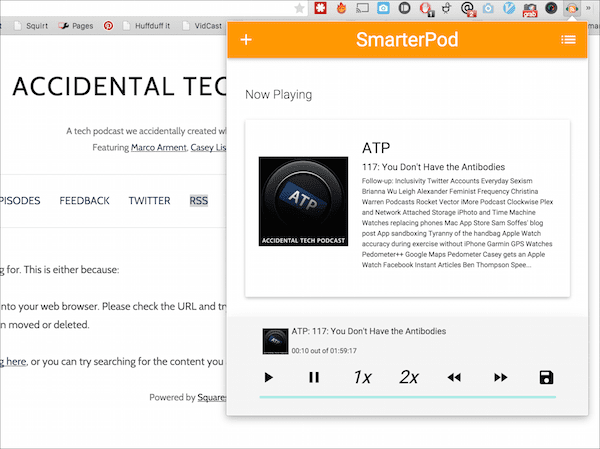Open the Pages bookmark
Viewport: 600px width, 449px height.
[x=76, y=26]
